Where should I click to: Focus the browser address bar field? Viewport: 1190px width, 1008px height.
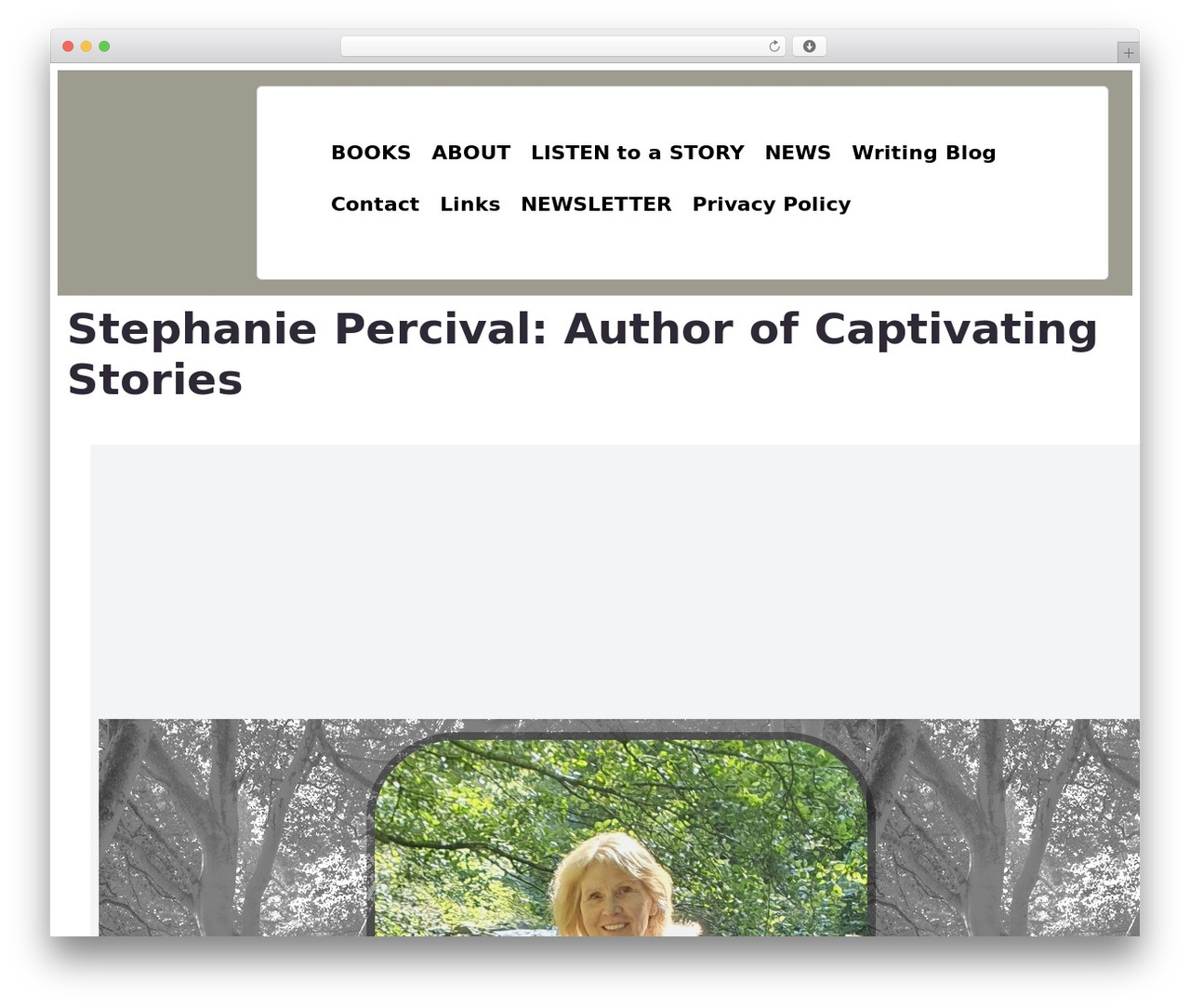[x=562, y=46]
